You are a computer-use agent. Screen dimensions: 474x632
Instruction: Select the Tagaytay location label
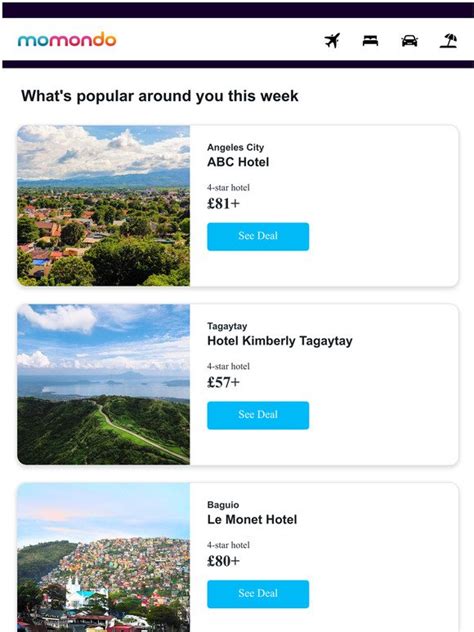227,326
